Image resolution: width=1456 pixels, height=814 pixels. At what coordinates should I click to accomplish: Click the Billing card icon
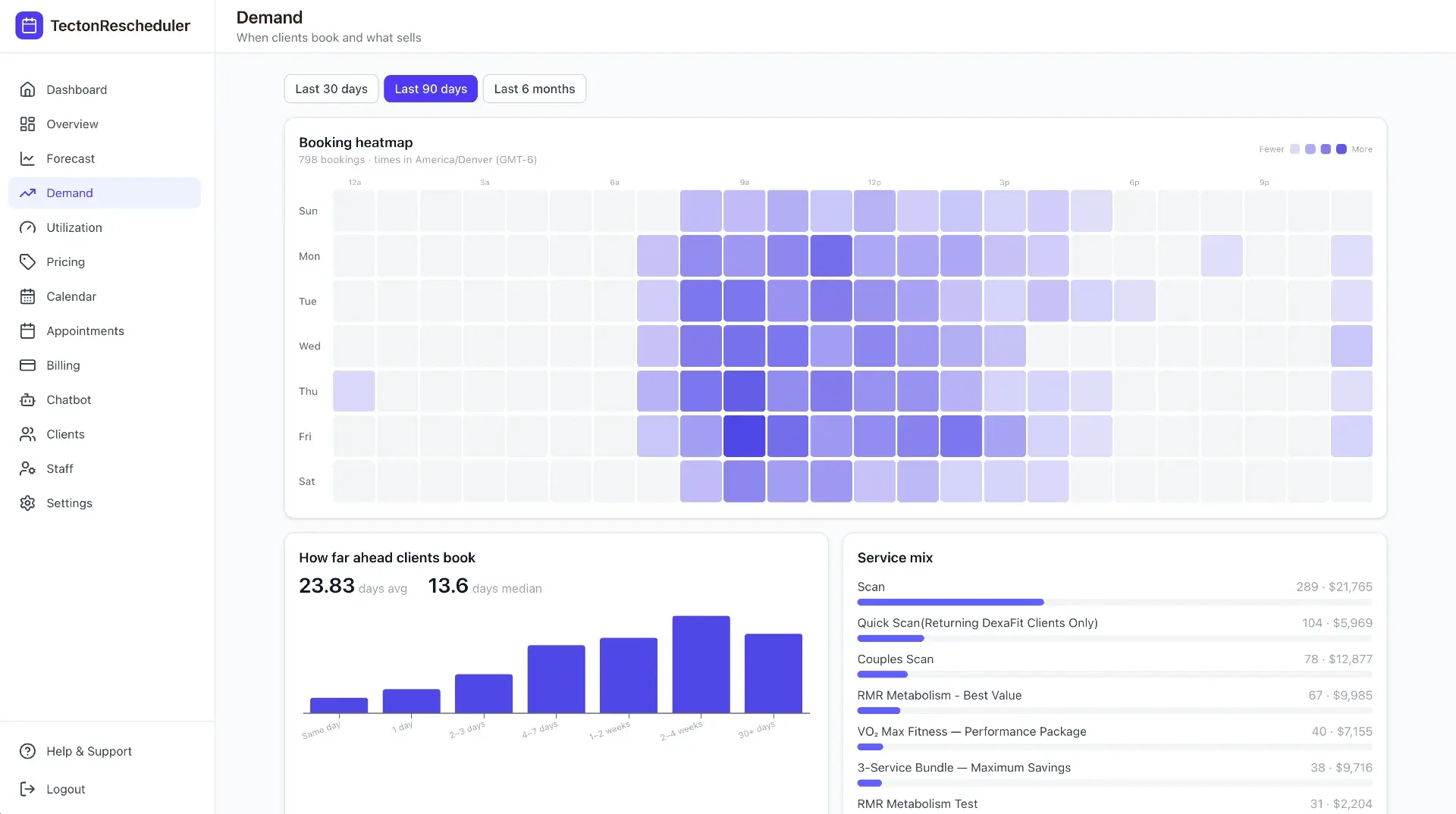[28, 365]
